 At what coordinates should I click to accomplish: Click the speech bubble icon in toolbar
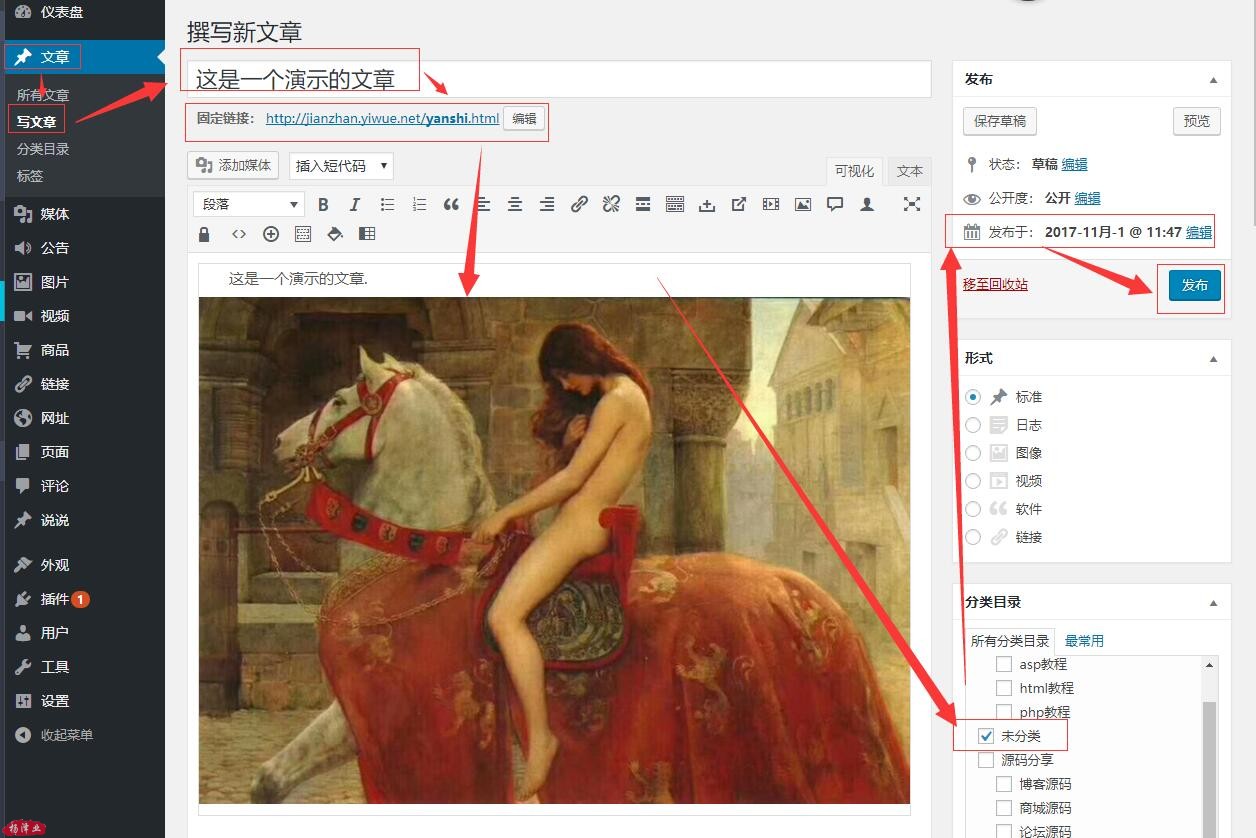835,204
